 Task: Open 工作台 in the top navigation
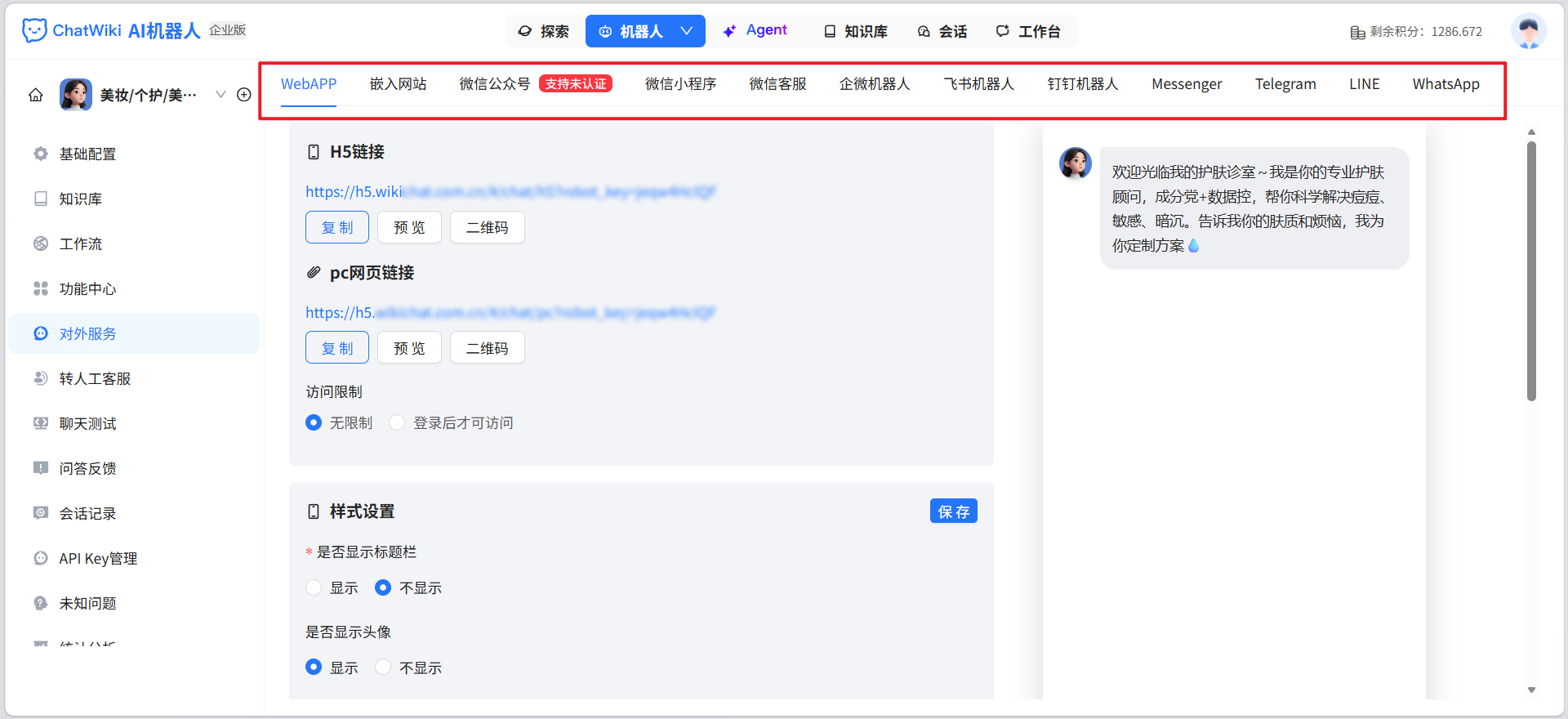(1028, 31)
